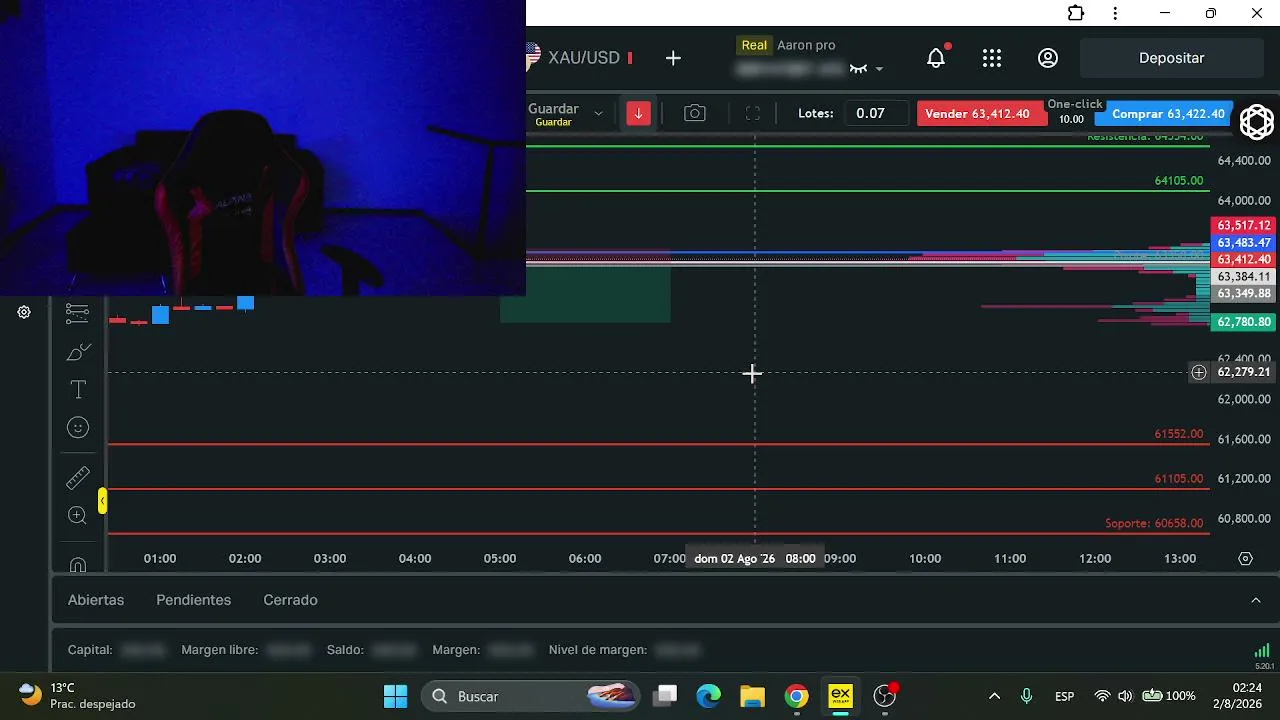Open the chart time settings icon
The height and width of the screenshot is (720, 1280).
pos(1245,559)
